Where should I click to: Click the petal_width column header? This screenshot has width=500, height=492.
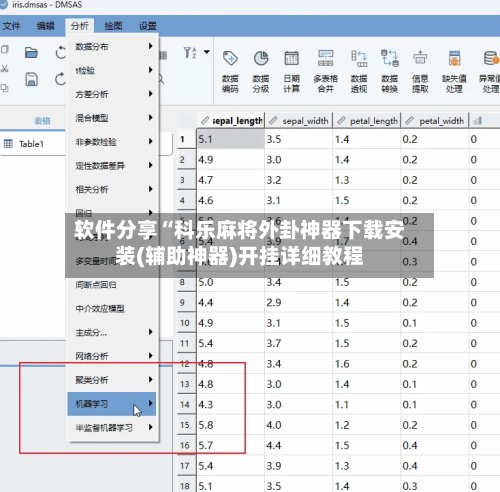pos(435,121)
